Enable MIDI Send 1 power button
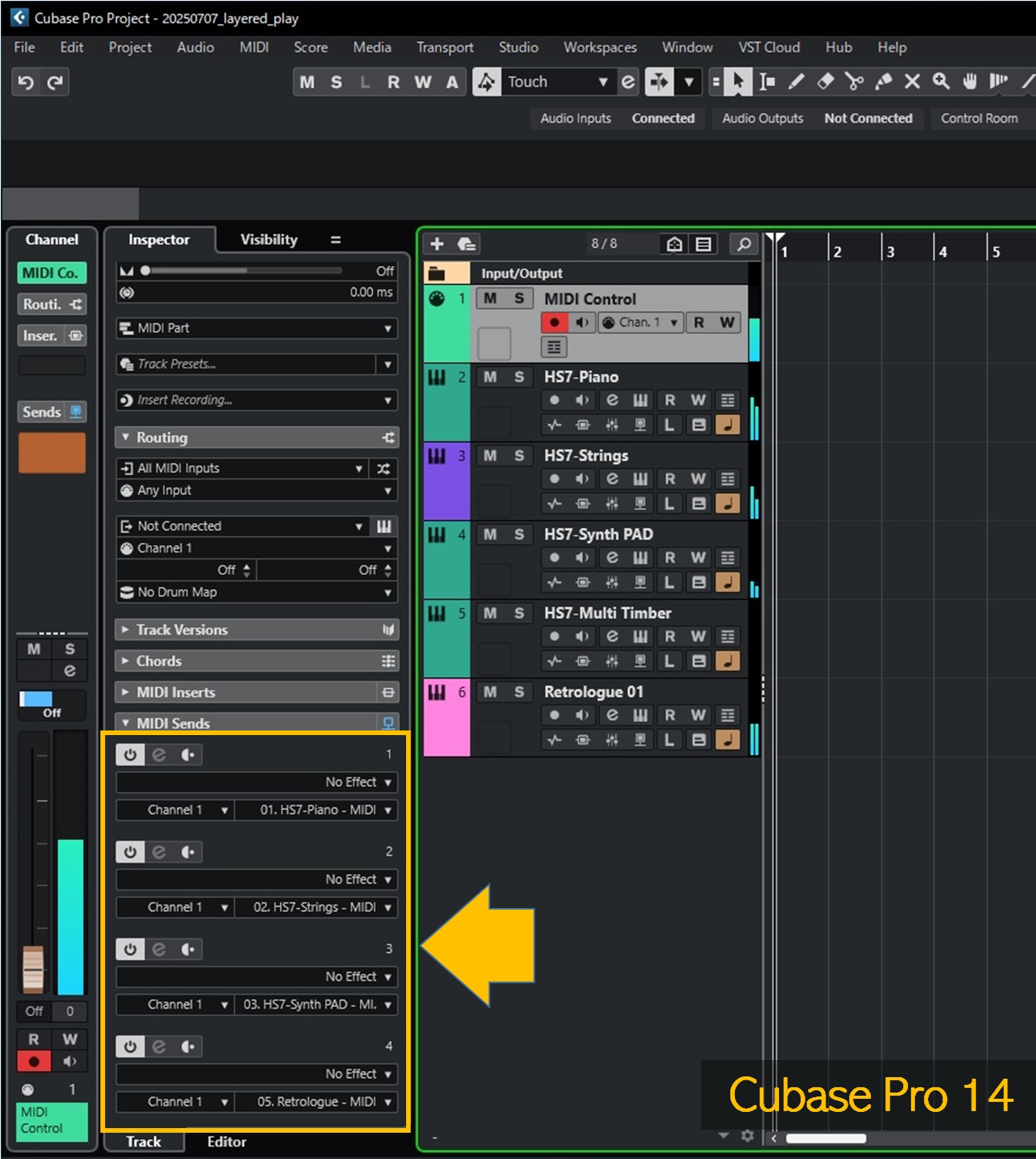Image resolution: width=1036 pixels, height=1159 pixels. (x=130, y=755)
